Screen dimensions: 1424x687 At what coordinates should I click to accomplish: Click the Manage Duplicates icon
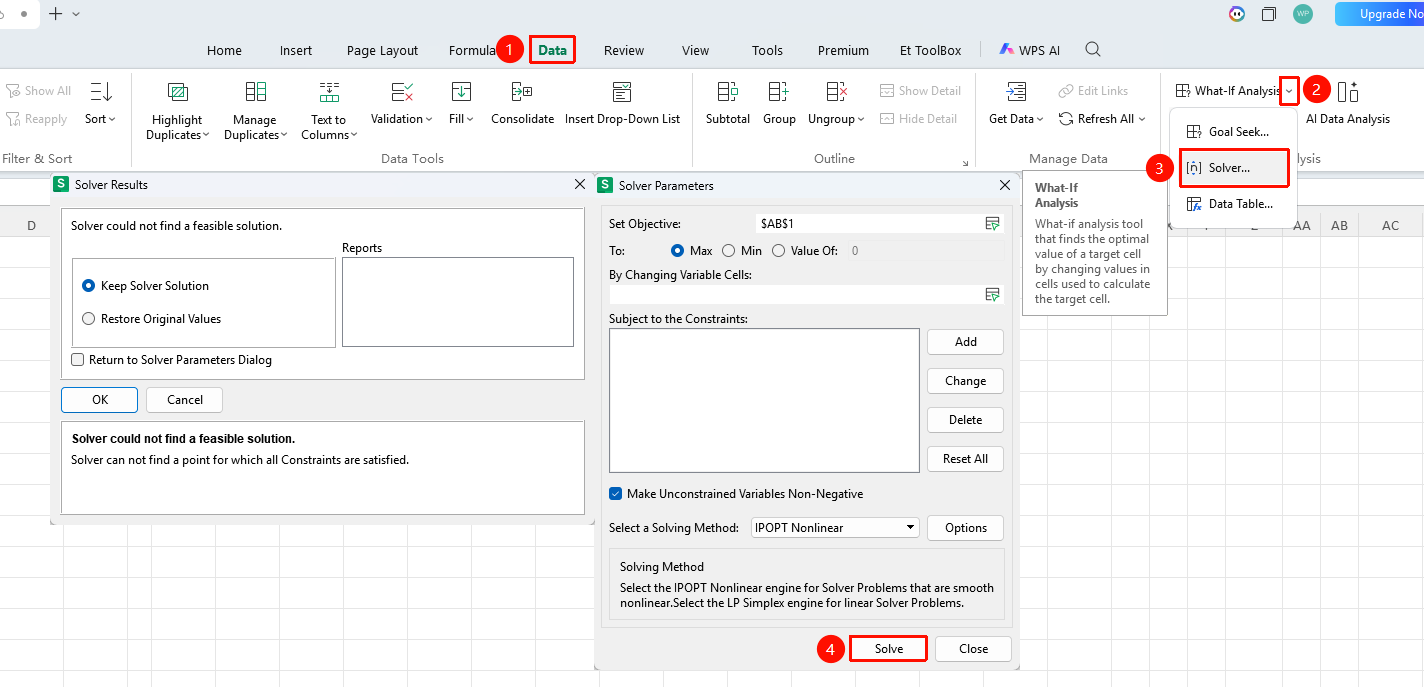click(x=255, y=92)
